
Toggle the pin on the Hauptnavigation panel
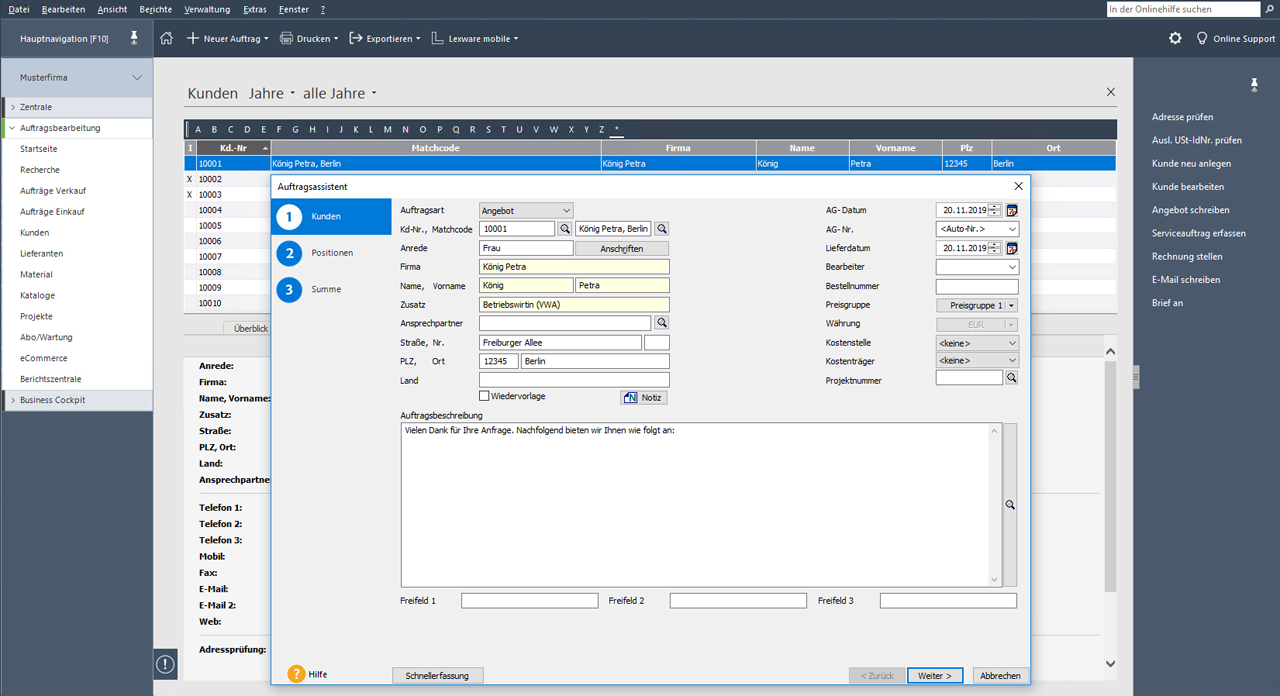pyautogui.click(x=133, y=38)
